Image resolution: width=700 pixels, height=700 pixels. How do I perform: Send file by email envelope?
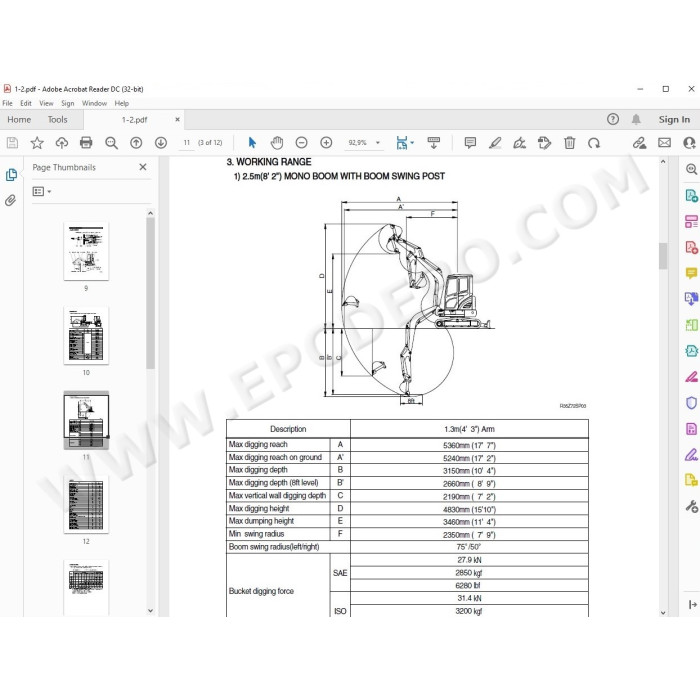pos(664,143)
